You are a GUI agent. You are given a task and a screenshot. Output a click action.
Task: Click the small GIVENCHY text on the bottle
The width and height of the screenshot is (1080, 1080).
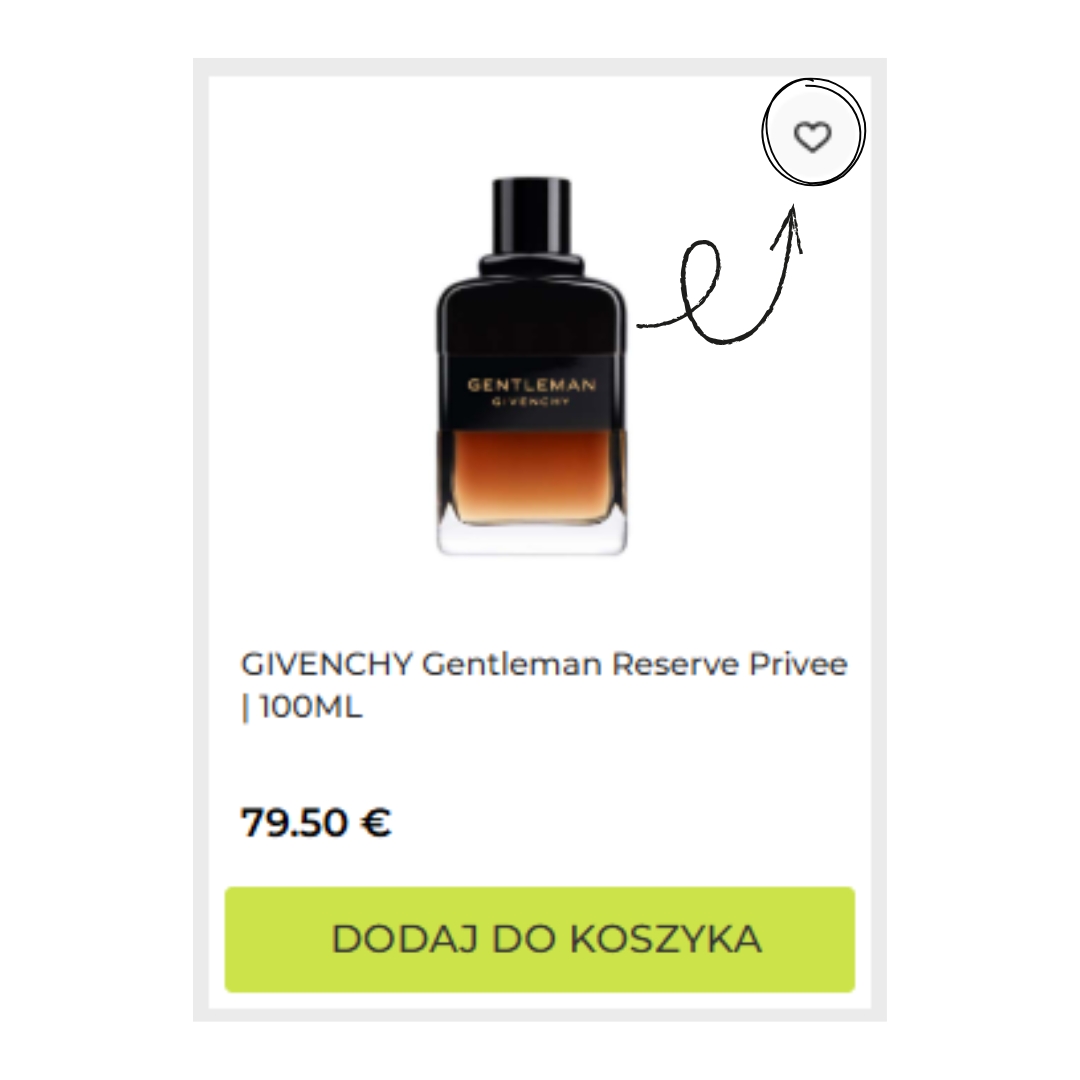(532, 402)
